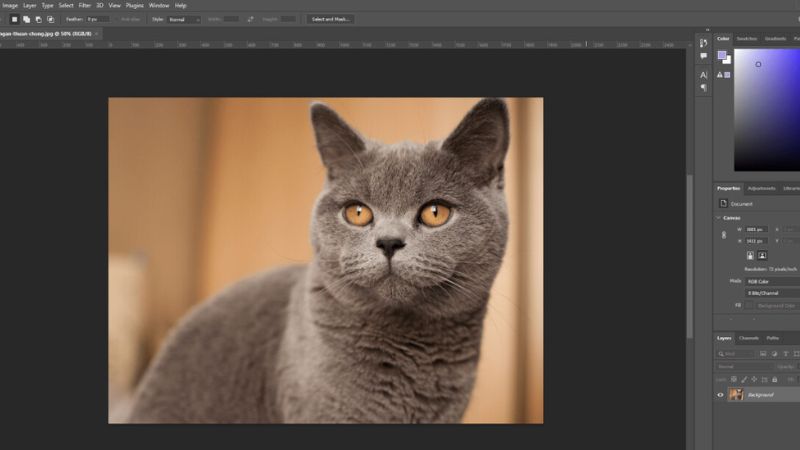The width and height of the screenshot is (800, 450).
Task: Choose the Add to selection icon
Action: click(x=26, y=19)
